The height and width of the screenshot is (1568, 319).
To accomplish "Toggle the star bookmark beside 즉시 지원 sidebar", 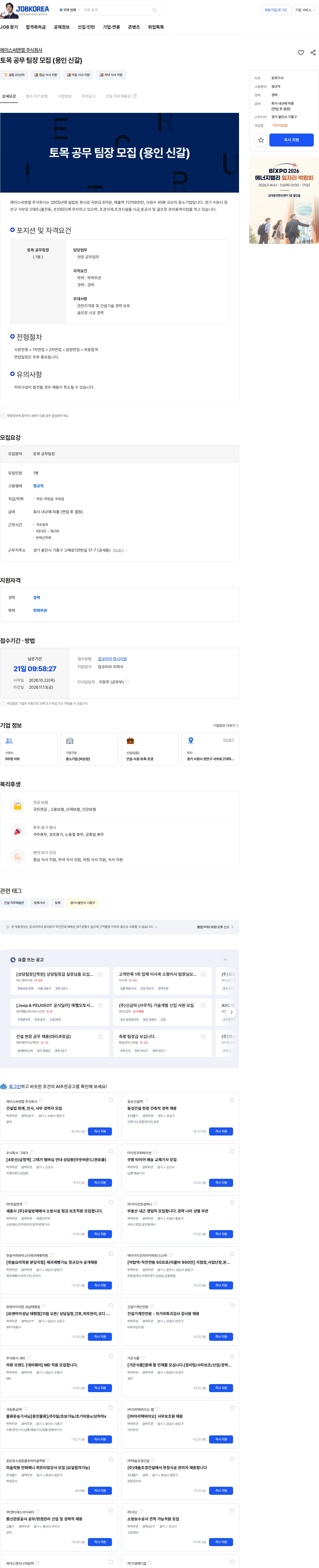I will (260, 140).
